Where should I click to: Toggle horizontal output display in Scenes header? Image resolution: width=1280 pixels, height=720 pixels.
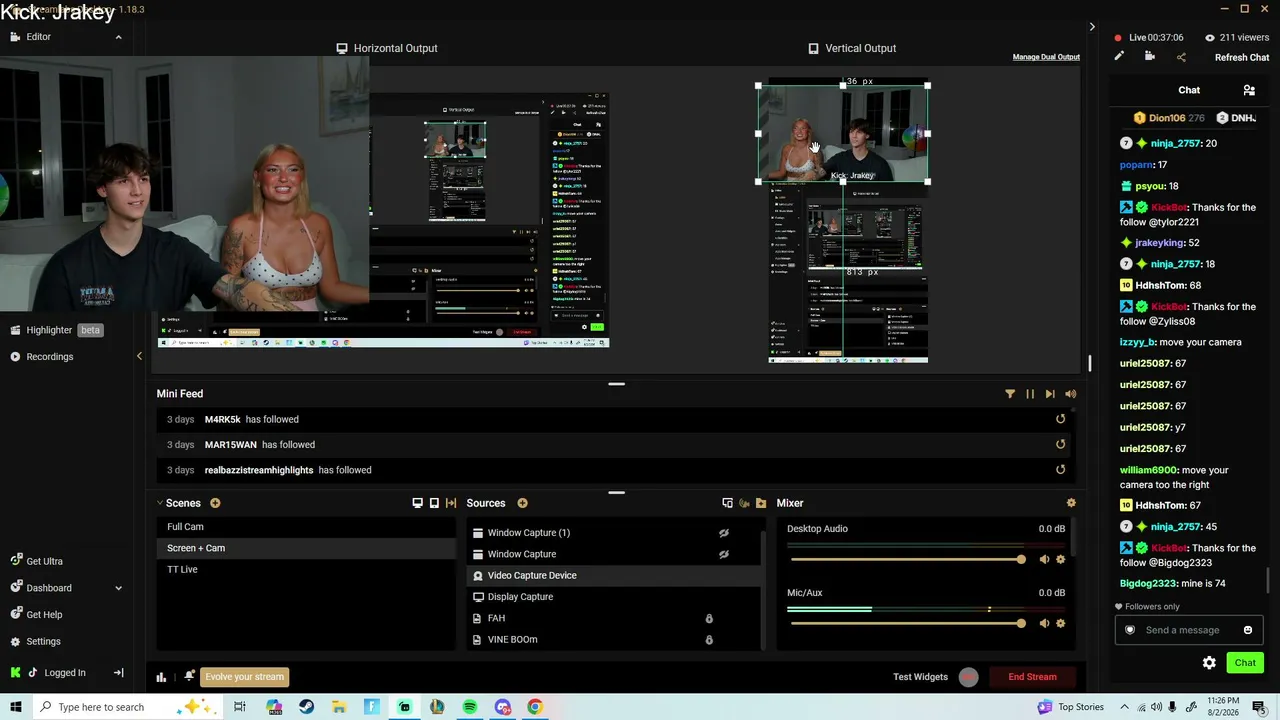[x=417, y=503]
